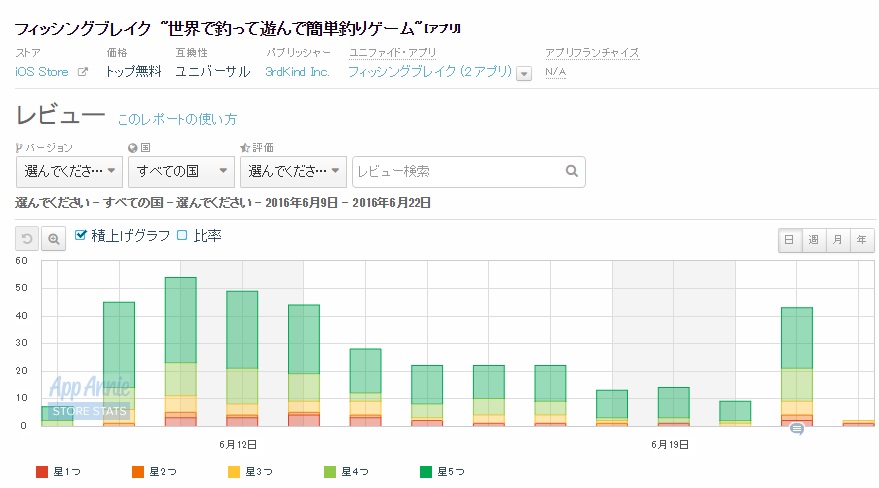Screen dimensions: 879x488
Task: Click the 6月12日 axis label
Action: pos(238,444)
